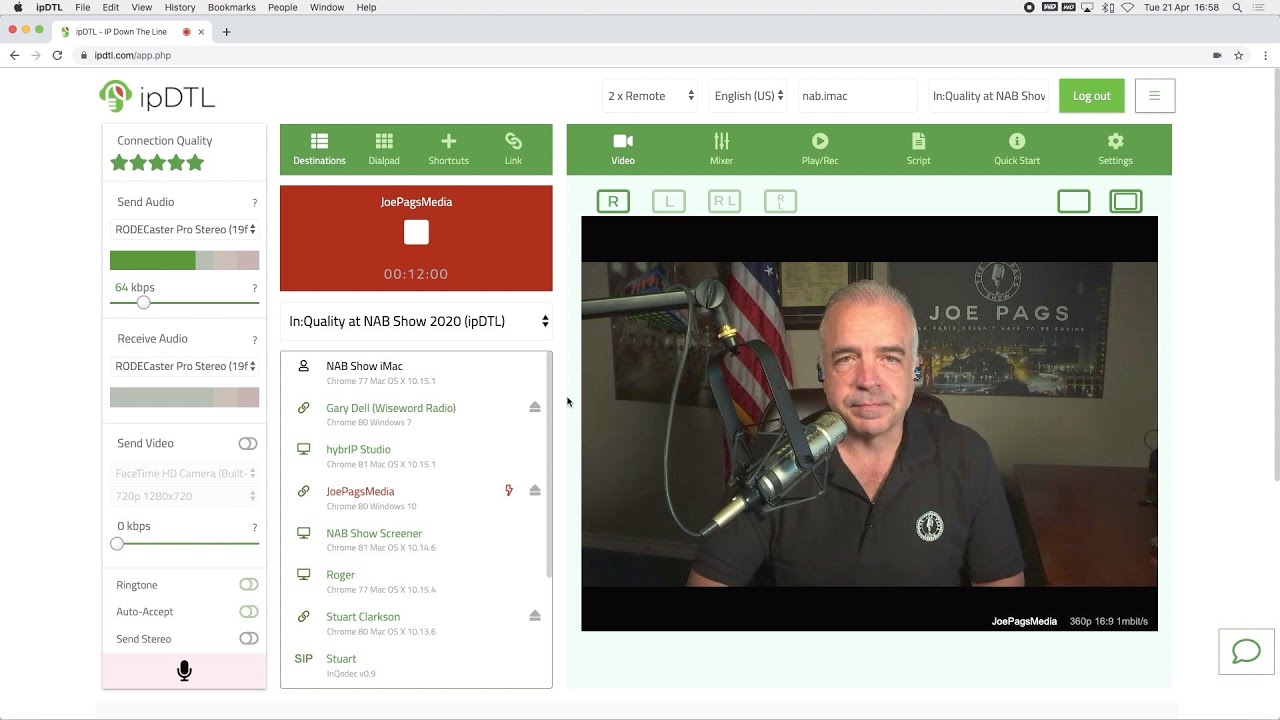The height and width of the screenshot is (720, 1280).
Task: Click the destinations list scrollbar
Action: [549, 465]
